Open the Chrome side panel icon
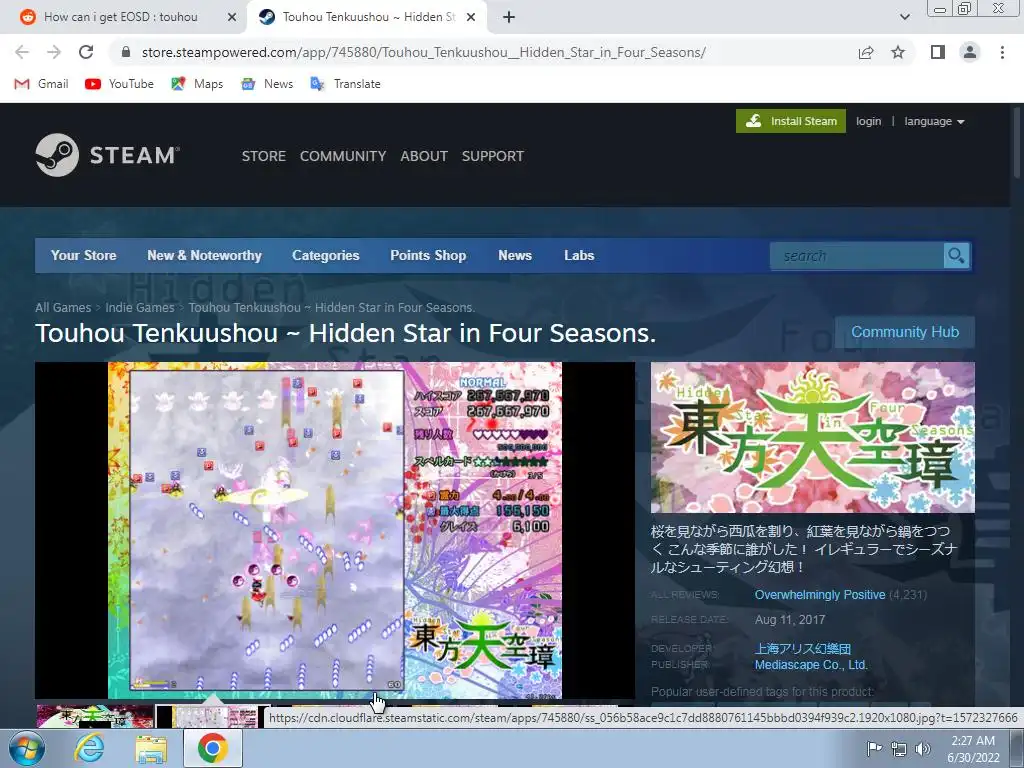Screen dimensions: 1024x768 click(938, 52)
